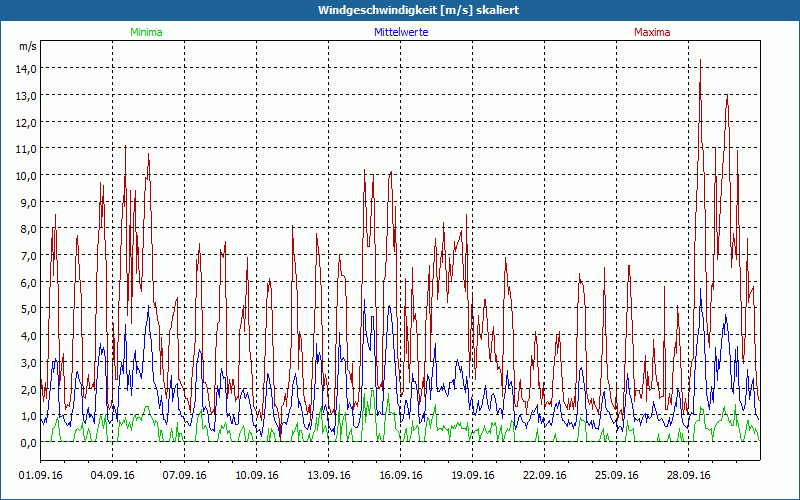Image resolution: width=800 pixels, height=500 pixels.
Task: Click the 28.09.16 date label
Action: [688, 475]
